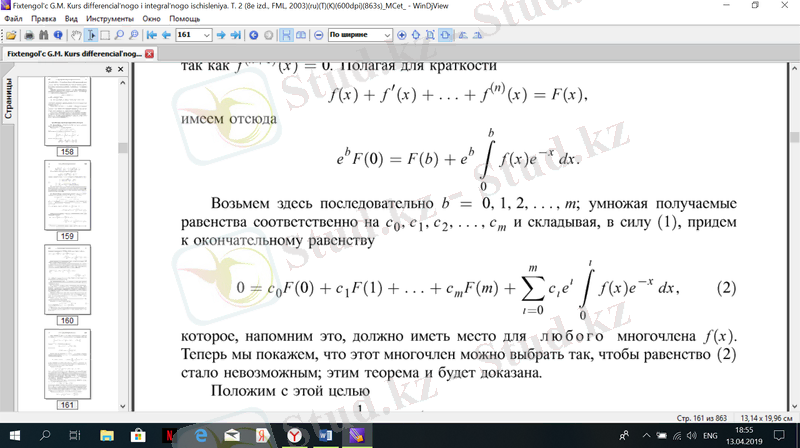Image resolution: width=800 pixels, height=448 pixels.
Task: Open the Вид menu
Action: (71, 19)
